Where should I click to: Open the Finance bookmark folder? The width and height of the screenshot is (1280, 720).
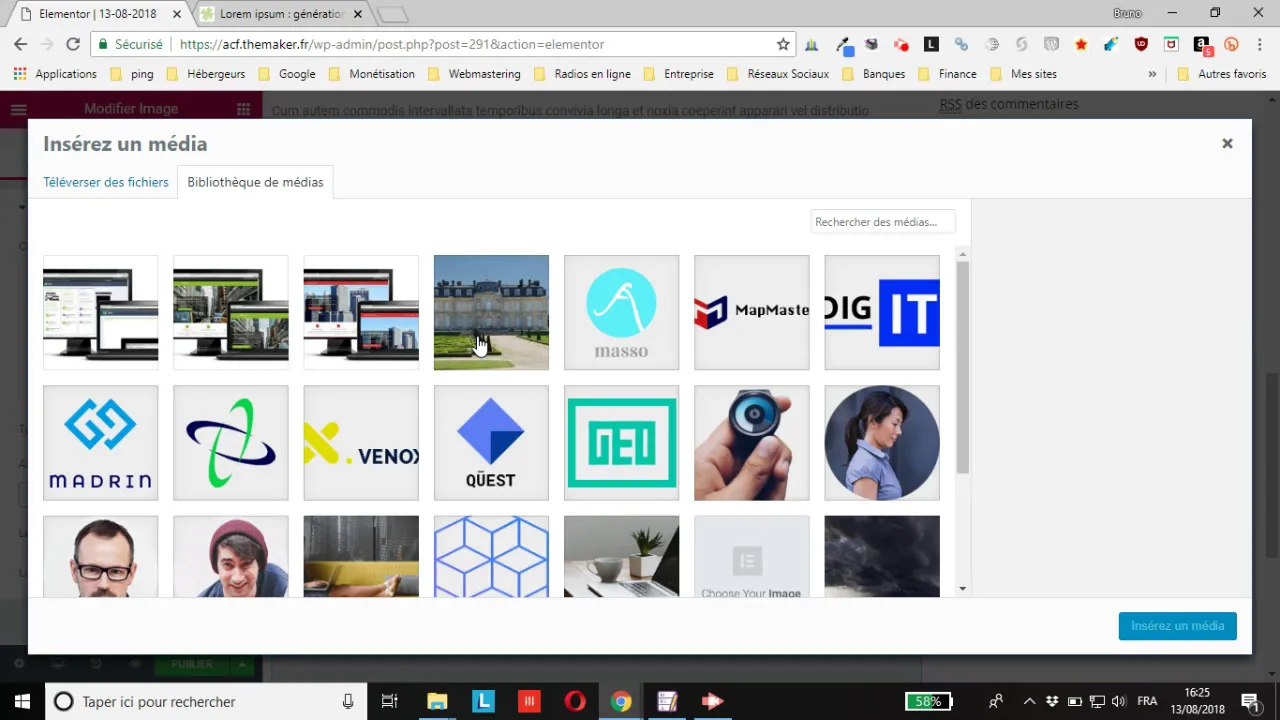point(946,74)
